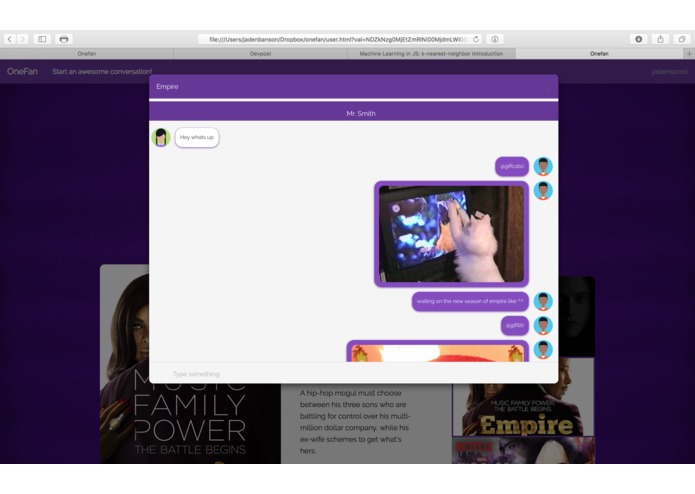Focus the 'Type something' message field
Viewport: 695px width, 494px height.
(x=354, y=374)
